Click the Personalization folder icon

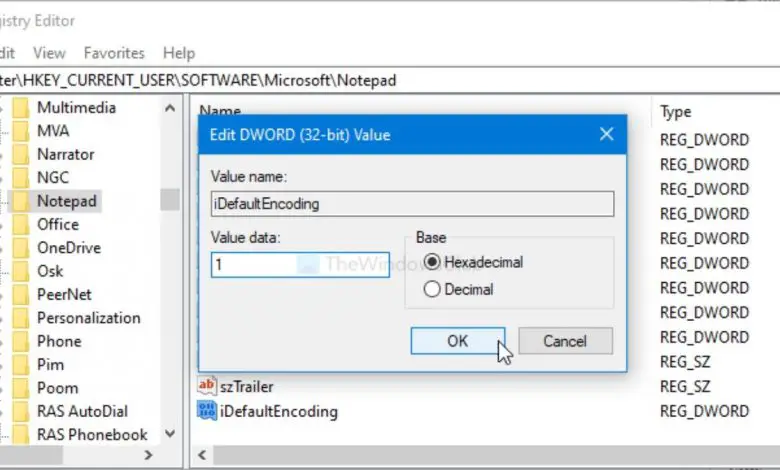click(19, 318)
